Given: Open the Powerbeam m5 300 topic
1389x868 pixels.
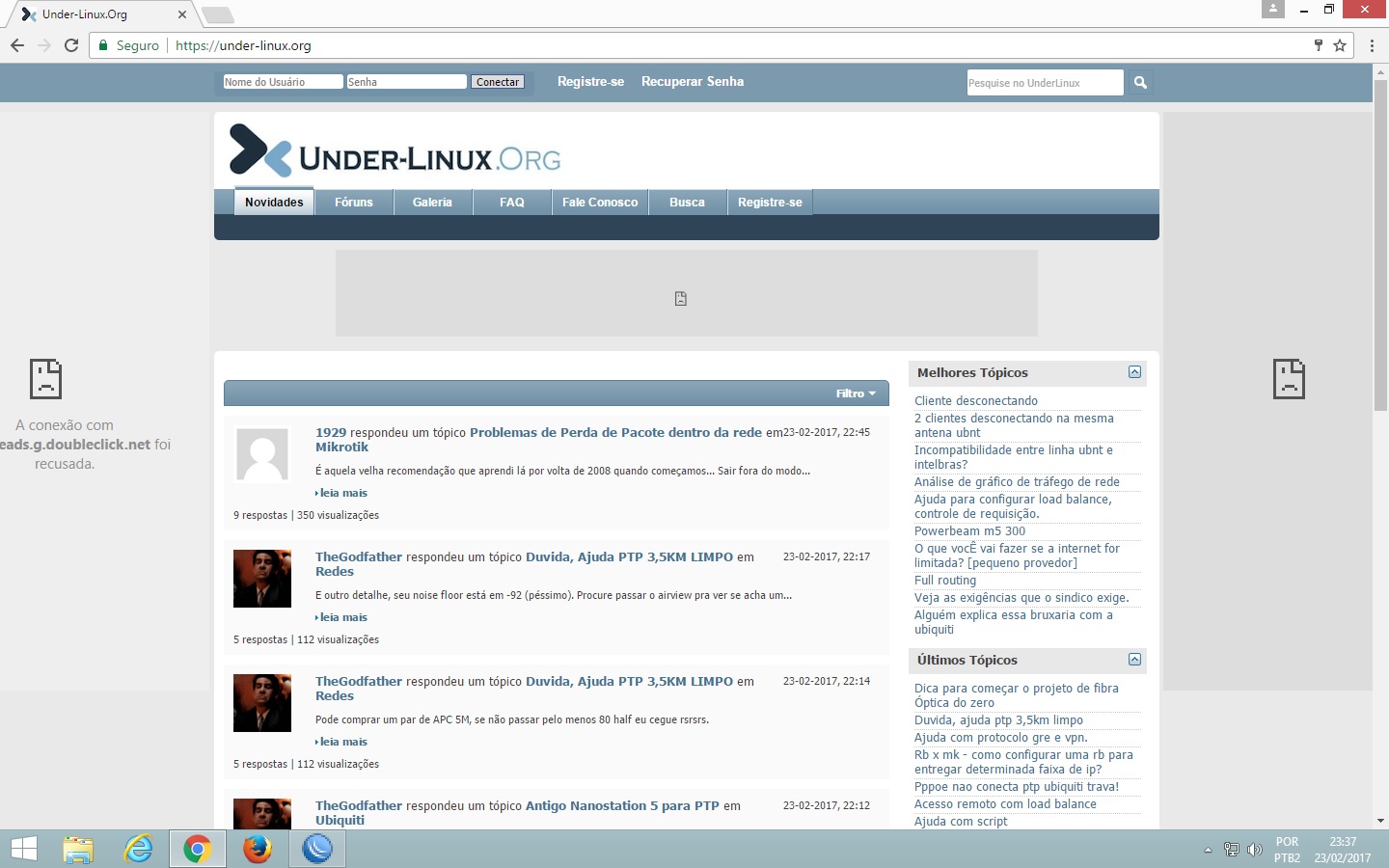Looking at the screenshot, I should pyautogui.click(x=969, y=530).
